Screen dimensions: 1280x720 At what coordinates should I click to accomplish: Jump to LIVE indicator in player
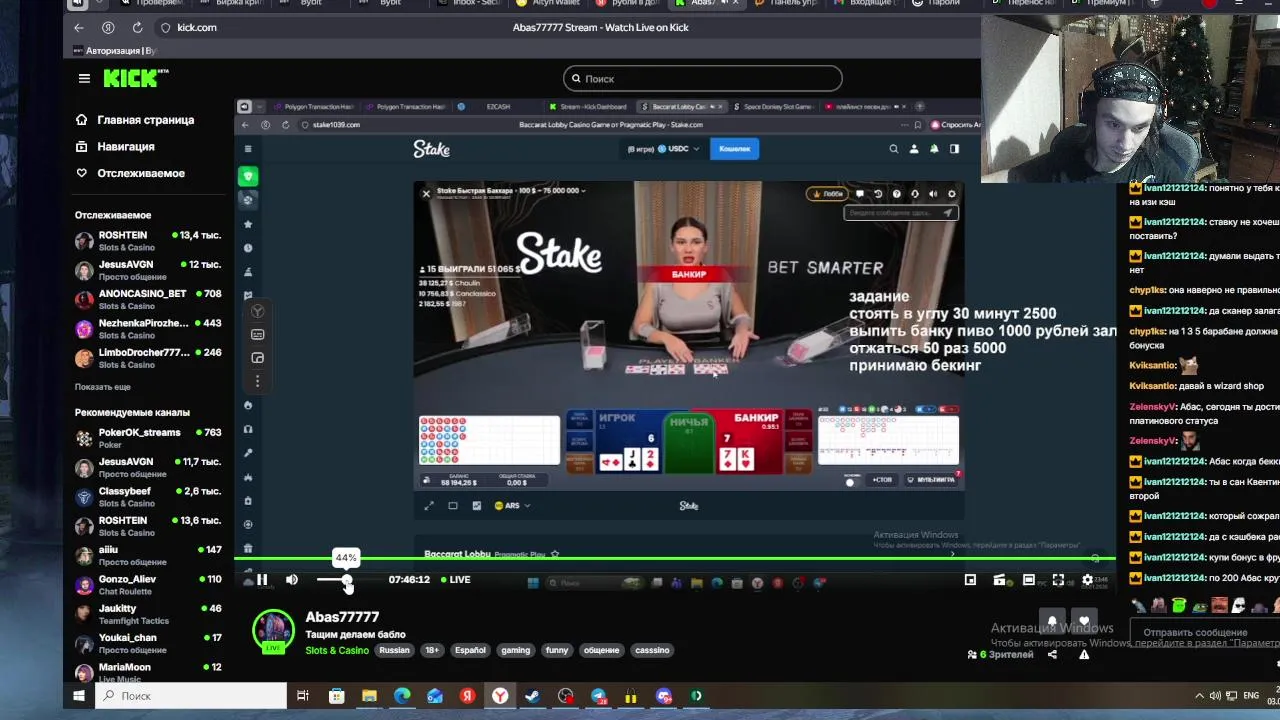point(456,580)
